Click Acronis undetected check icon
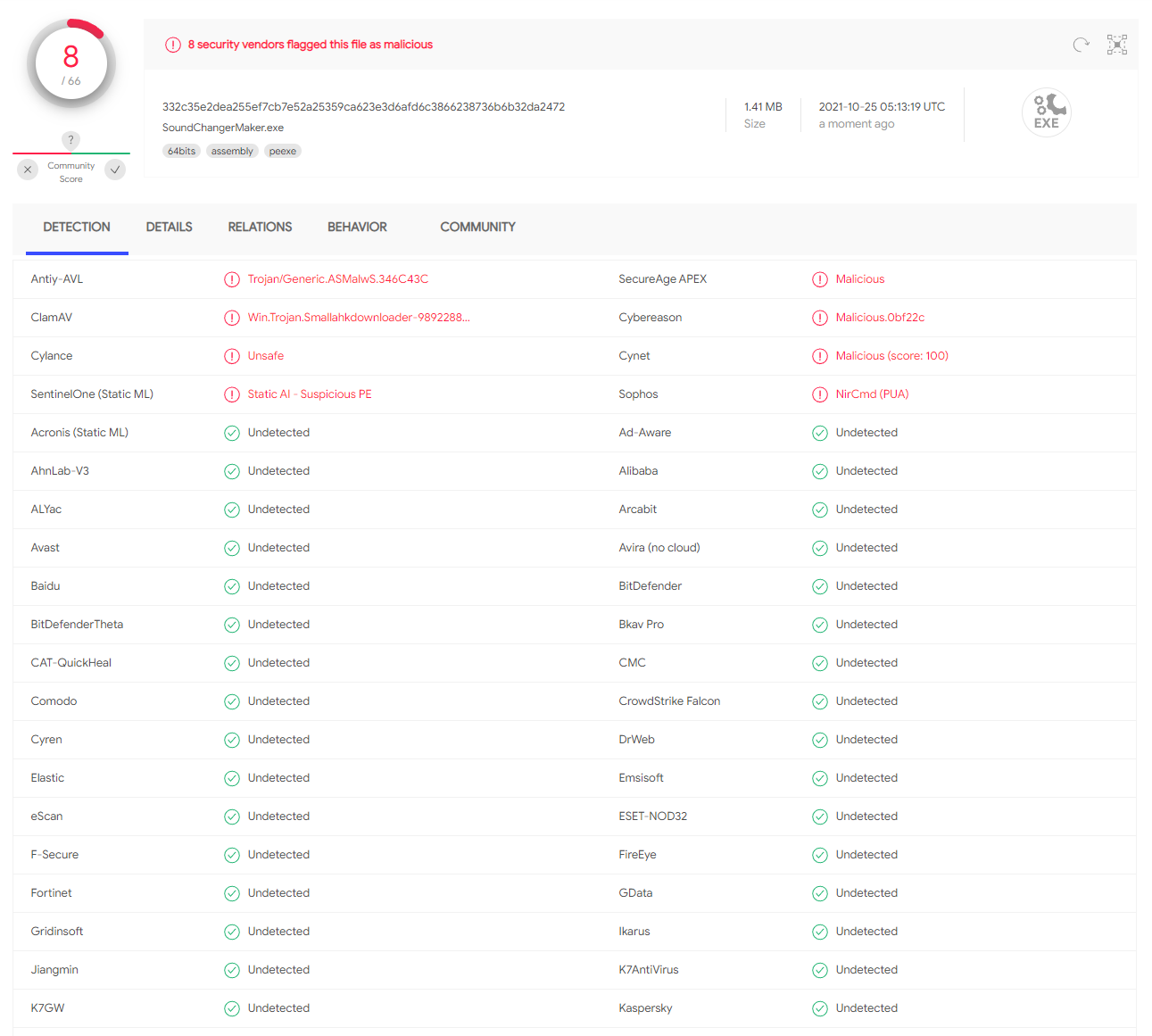This screenshot has height=1036, width=1152. (232, 433)
